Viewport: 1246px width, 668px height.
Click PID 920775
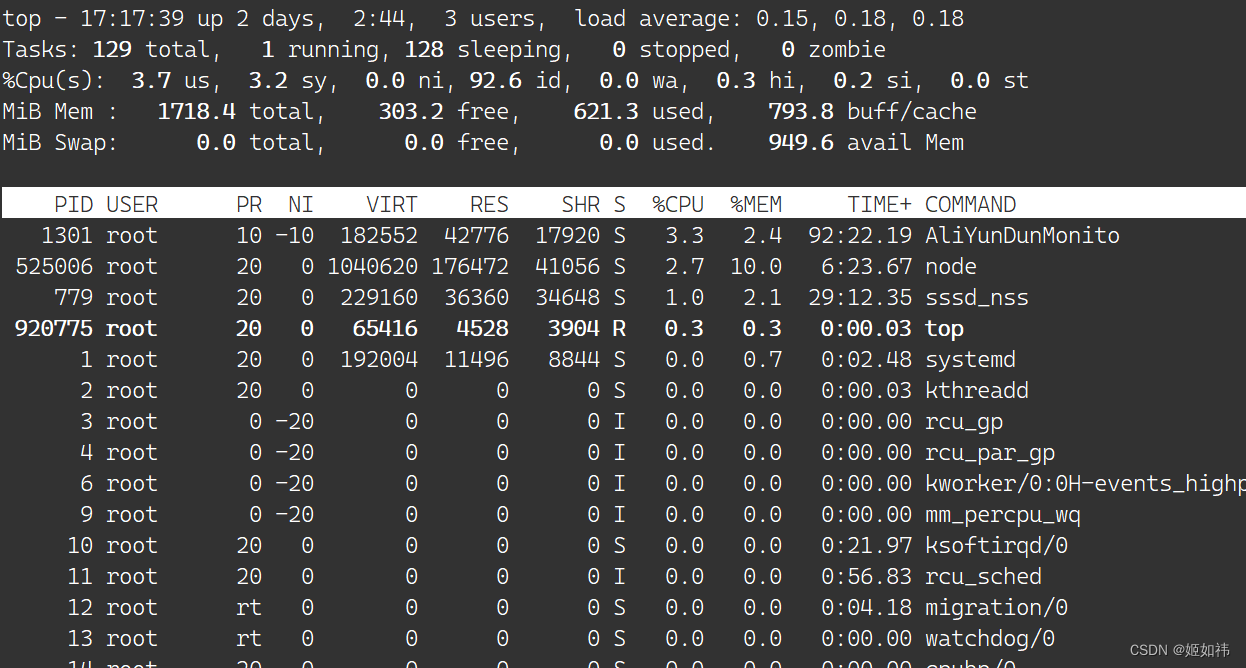[x=54, y=329]
